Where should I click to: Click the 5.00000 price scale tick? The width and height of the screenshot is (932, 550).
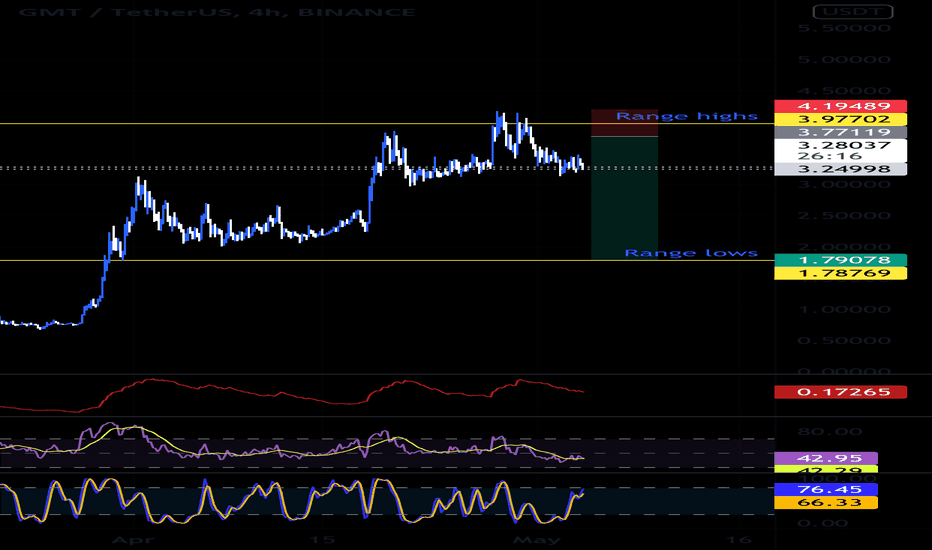pos(844,59)
